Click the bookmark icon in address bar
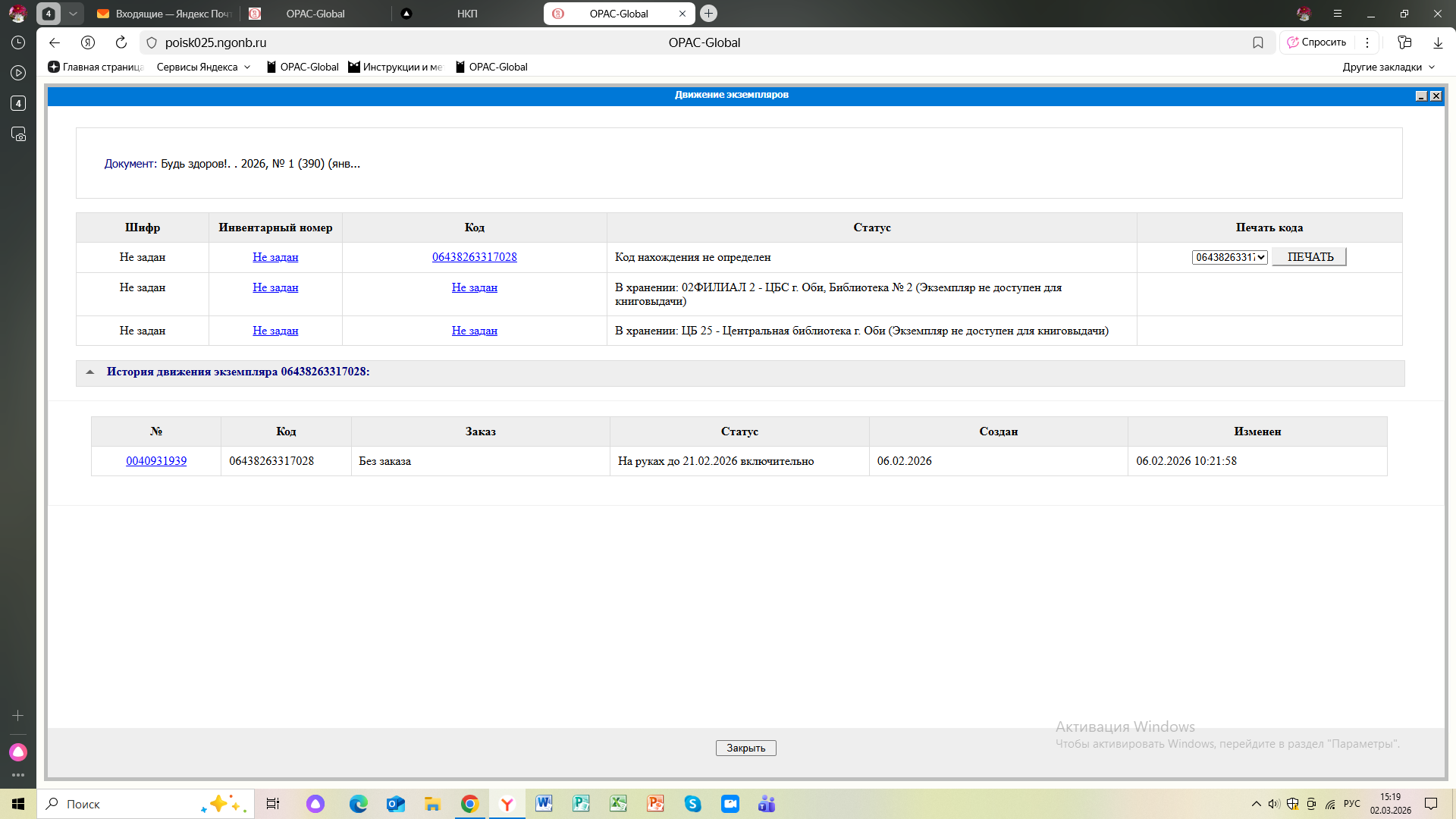Screen dimensions: 1456x819 (1258, 42)
